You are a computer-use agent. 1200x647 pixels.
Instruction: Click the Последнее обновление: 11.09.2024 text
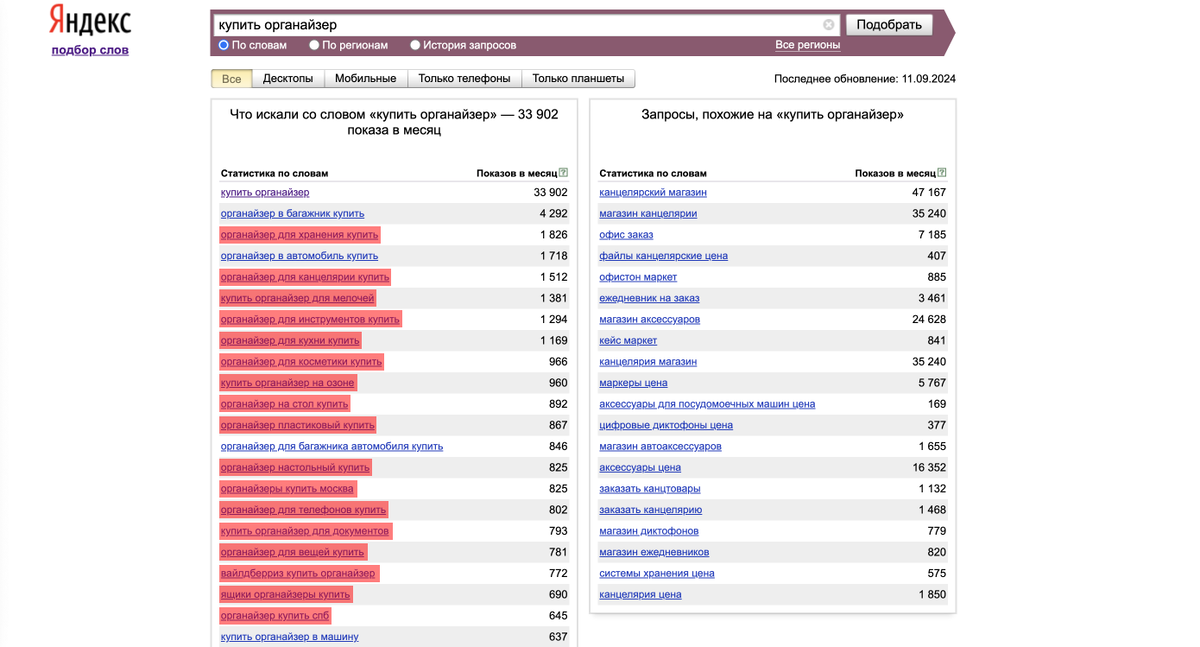pos(865,79)
